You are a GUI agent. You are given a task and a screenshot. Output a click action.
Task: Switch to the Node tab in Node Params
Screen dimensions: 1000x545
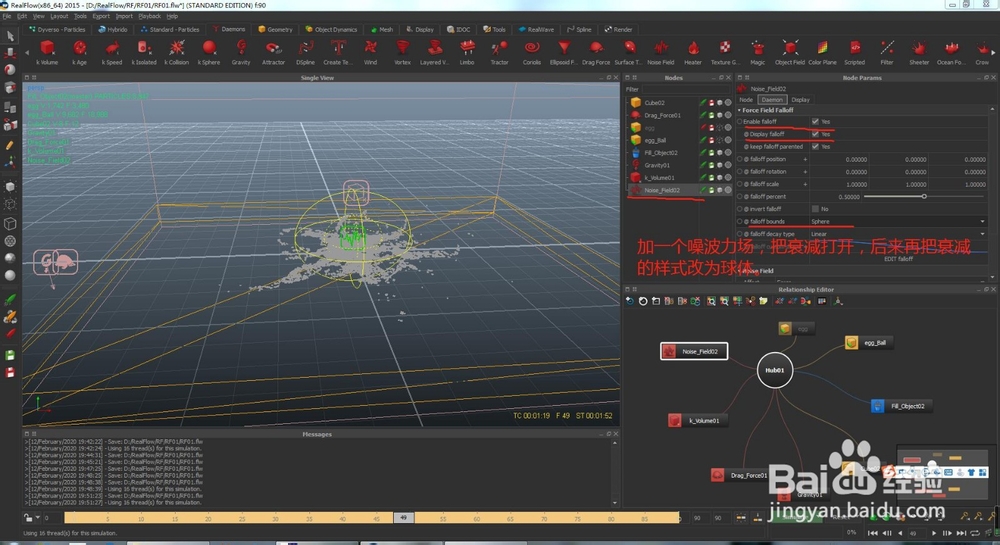pos(746,99)
